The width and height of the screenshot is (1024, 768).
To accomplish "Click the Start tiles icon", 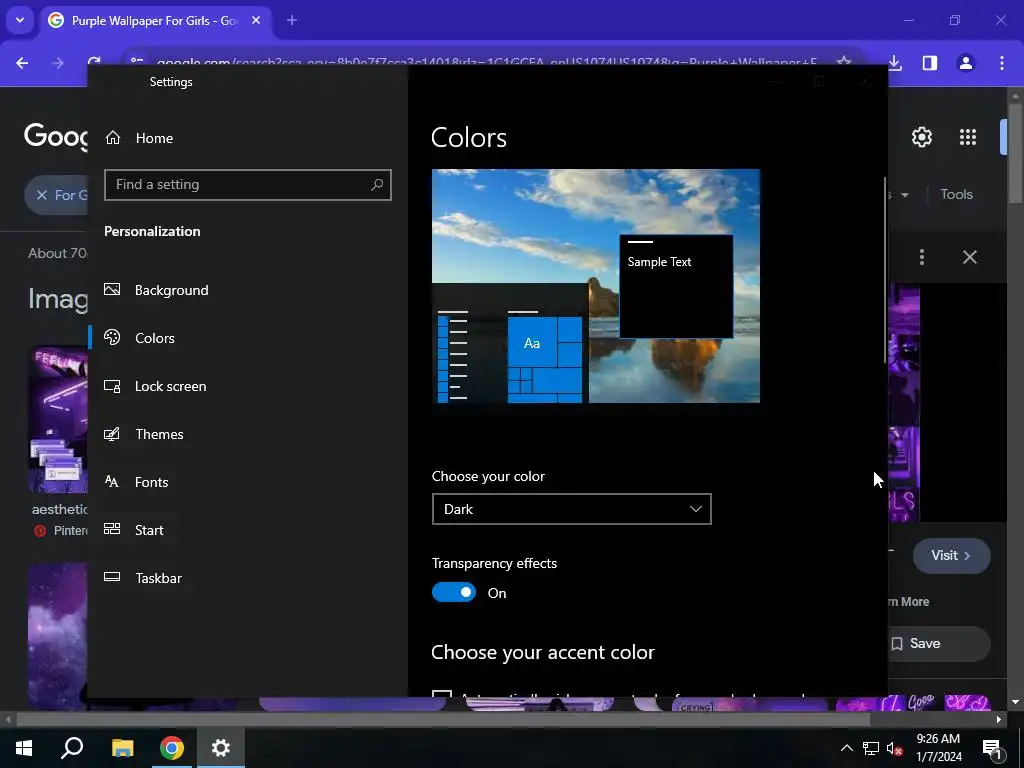I will [112, 529].
